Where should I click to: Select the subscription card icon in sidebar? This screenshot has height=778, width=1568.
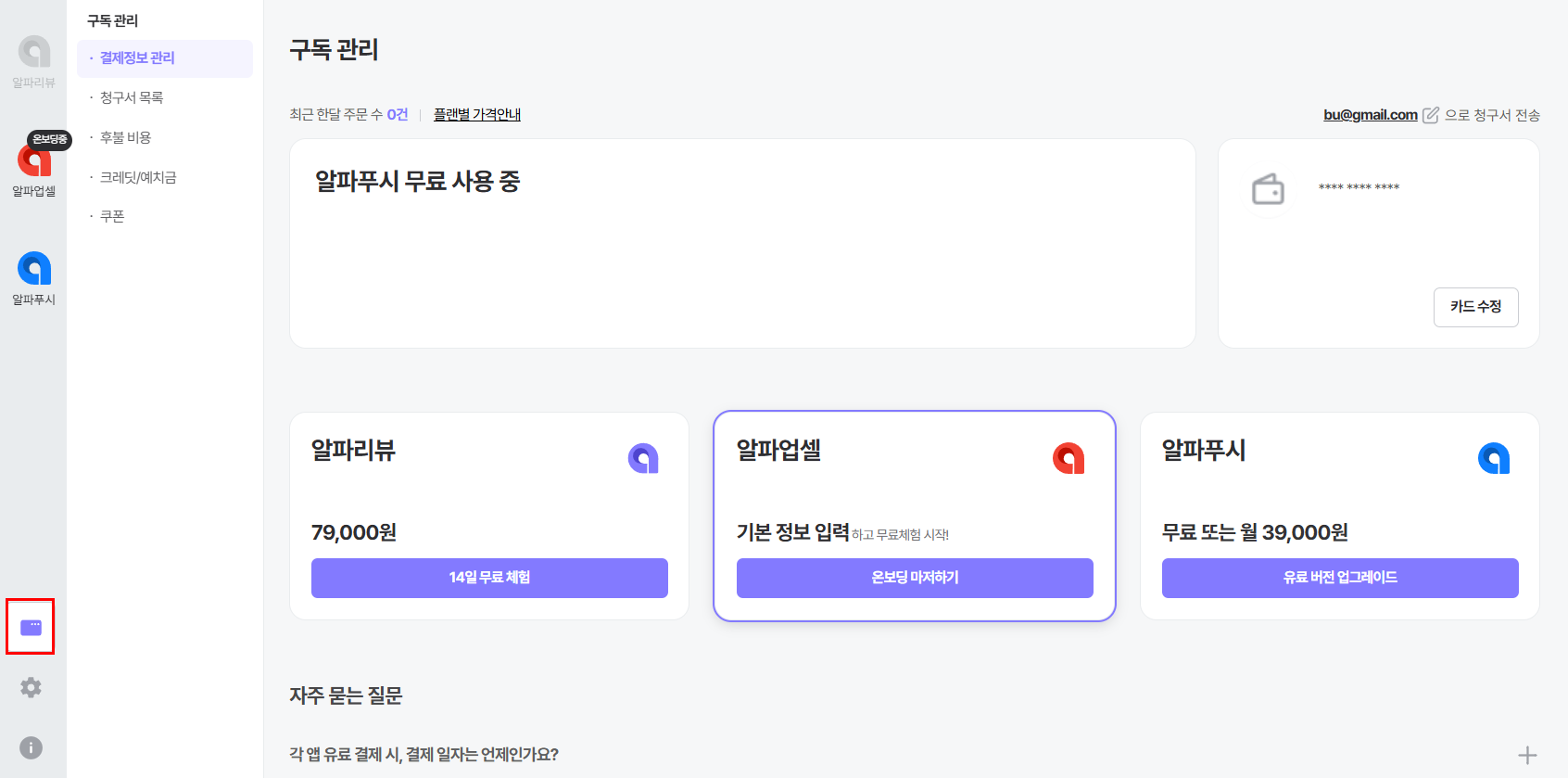(31, 627)
